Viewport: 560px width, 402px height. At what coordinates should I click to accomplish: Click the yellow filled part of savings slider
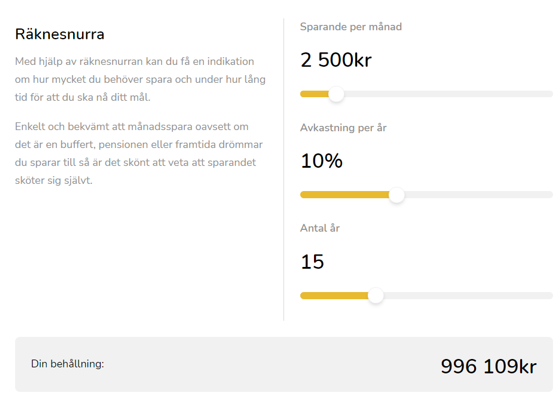[x=314, y=94]
